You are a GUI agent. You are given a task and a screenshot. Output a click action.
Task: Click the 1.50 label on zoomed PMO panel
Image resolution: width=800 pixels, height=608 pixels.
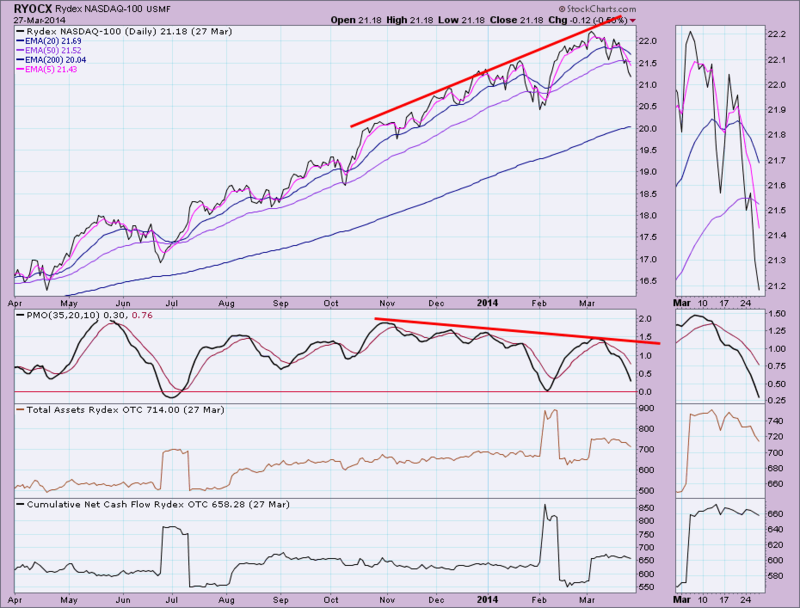(x=776, y=314)
